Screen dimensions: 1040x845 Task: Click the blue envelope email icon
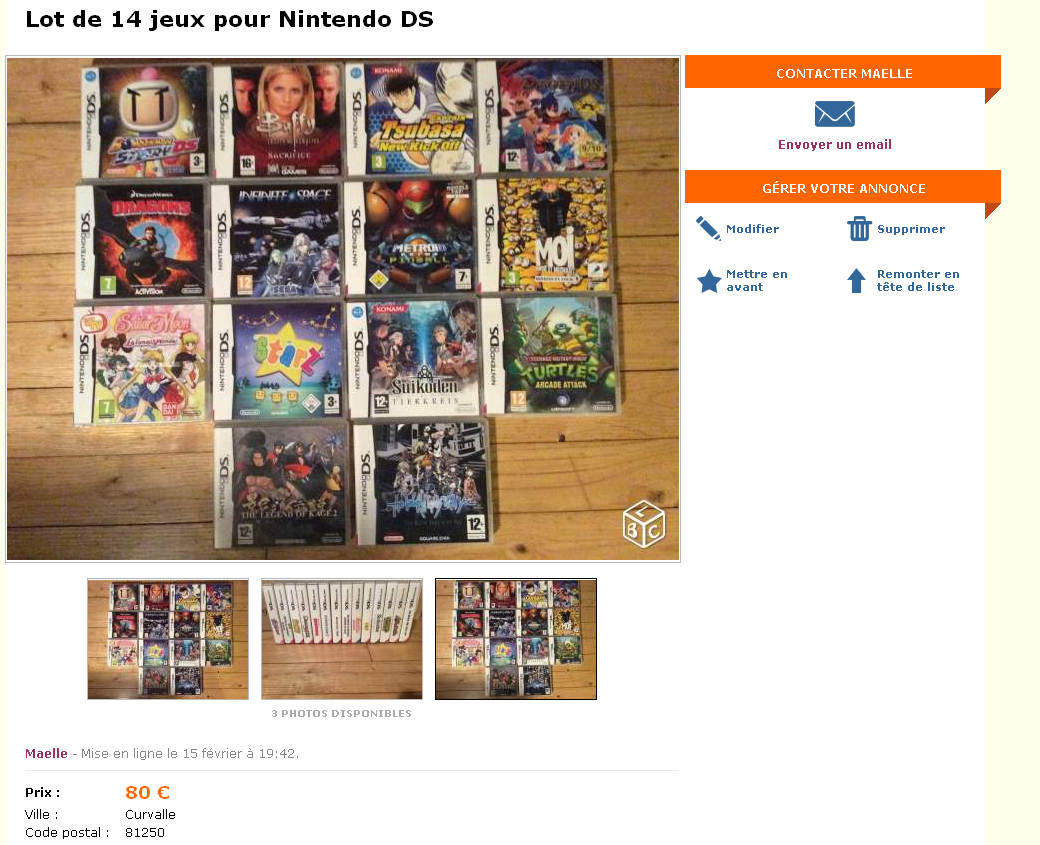pos(834,113)
